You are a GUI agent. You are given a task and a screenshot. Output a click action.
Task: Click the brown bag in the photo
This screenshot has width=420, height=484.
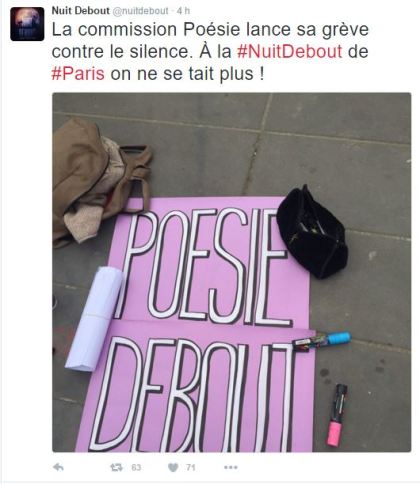tap(98, 180)
